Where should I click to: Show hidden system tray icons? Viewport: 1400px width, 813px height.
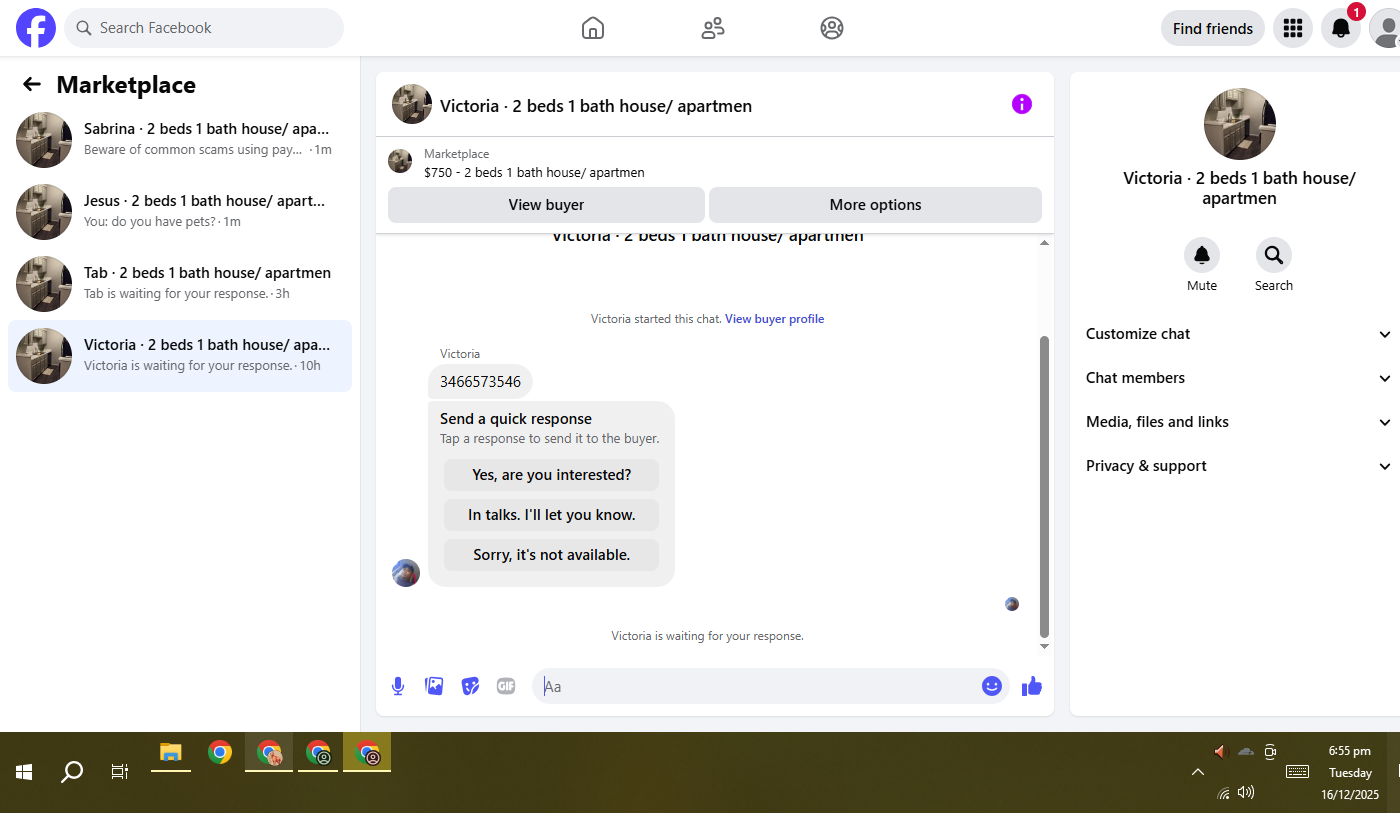point(1197,772)
